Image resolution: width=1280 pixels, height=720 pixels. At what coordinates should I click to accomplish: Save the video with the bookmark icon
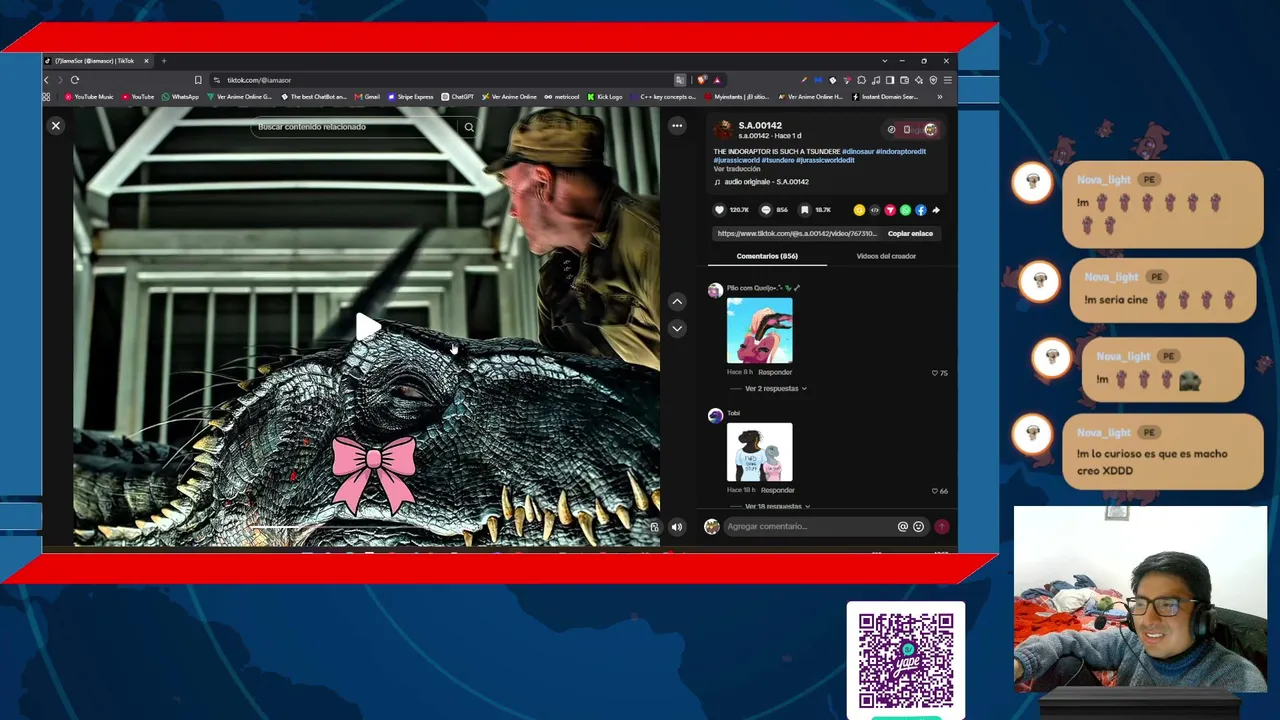[805, 210]
